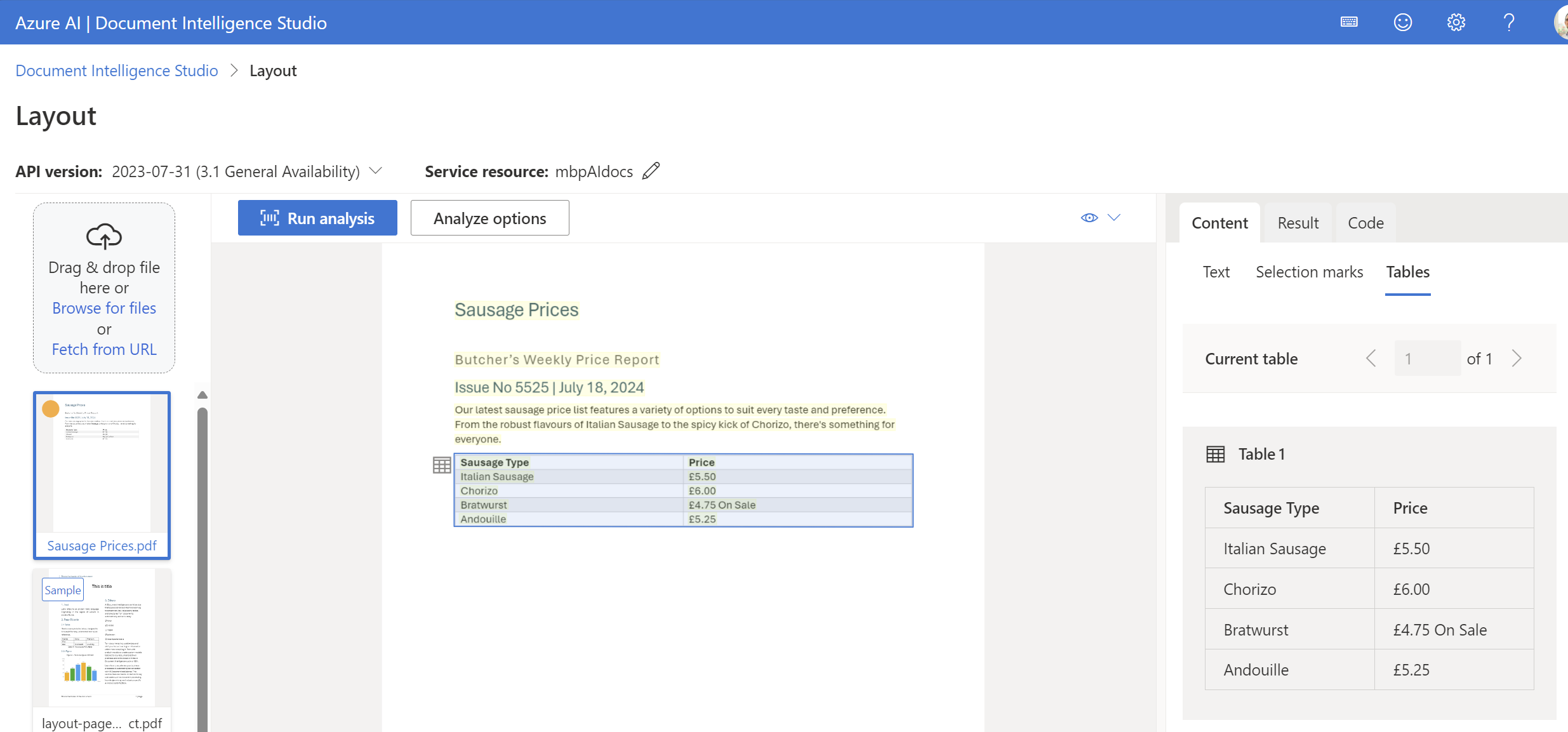Switch to the Selection marks tab
This screenshot has width=1568, height=732.
(1309, 272)
